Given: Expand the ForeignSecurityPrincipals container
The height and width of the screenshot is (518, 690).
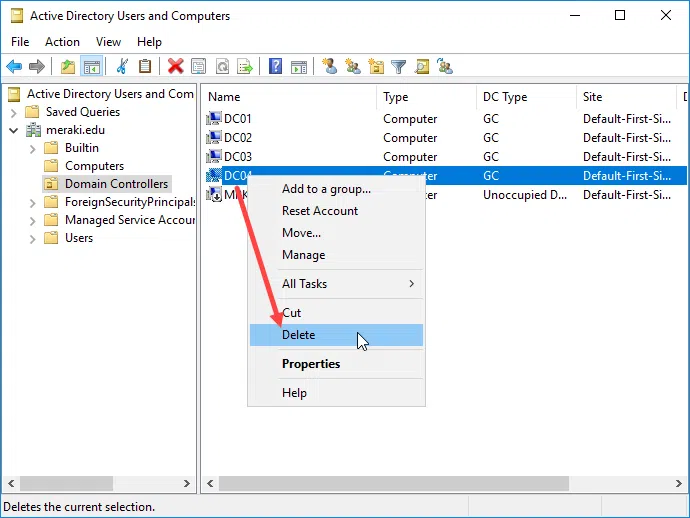Looking at the screenshot, I should (33, 203).
